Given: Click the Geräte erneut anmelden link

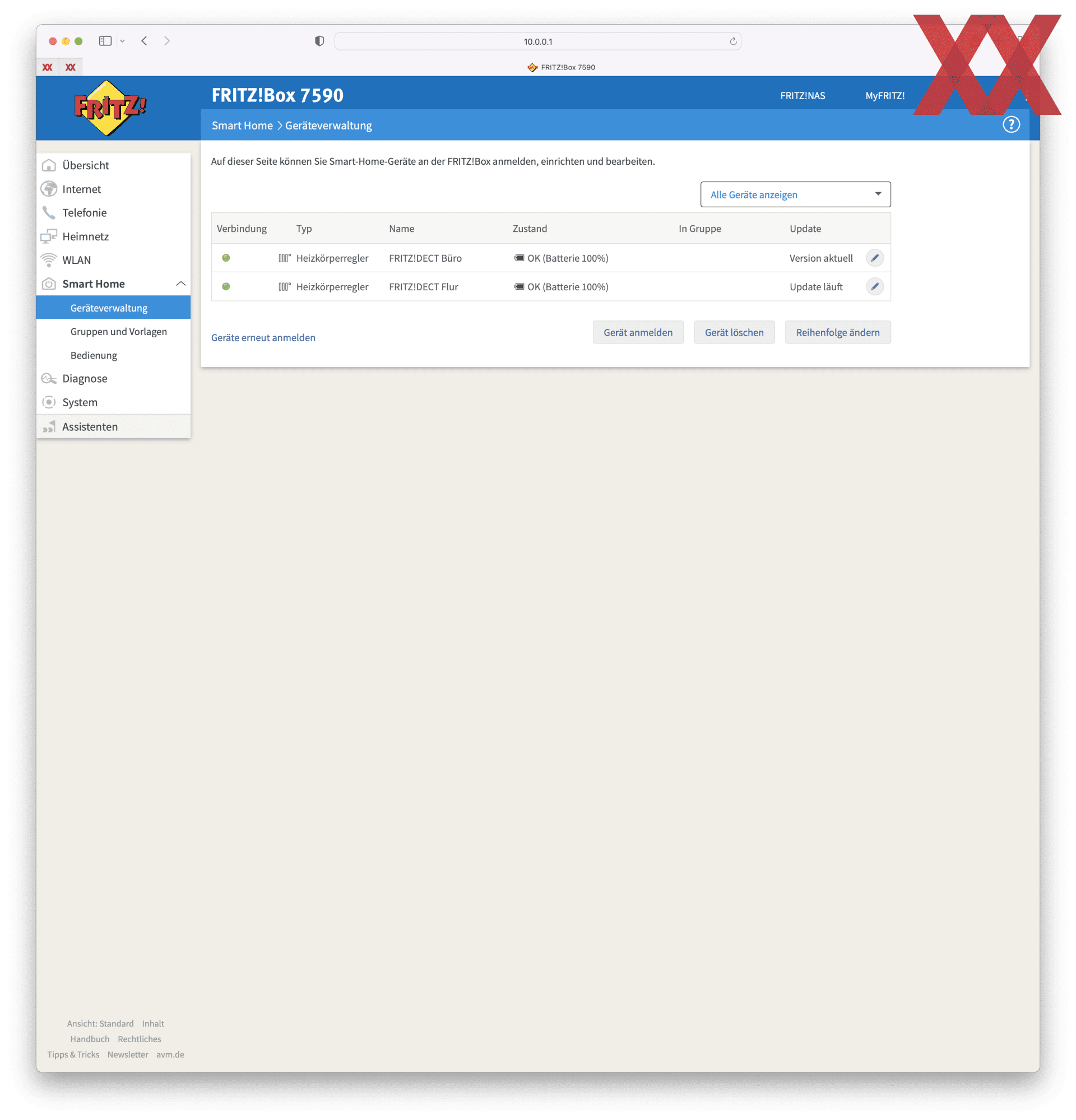Looking at the screenshot, I should pyautogui.click(x=263, y=337).
